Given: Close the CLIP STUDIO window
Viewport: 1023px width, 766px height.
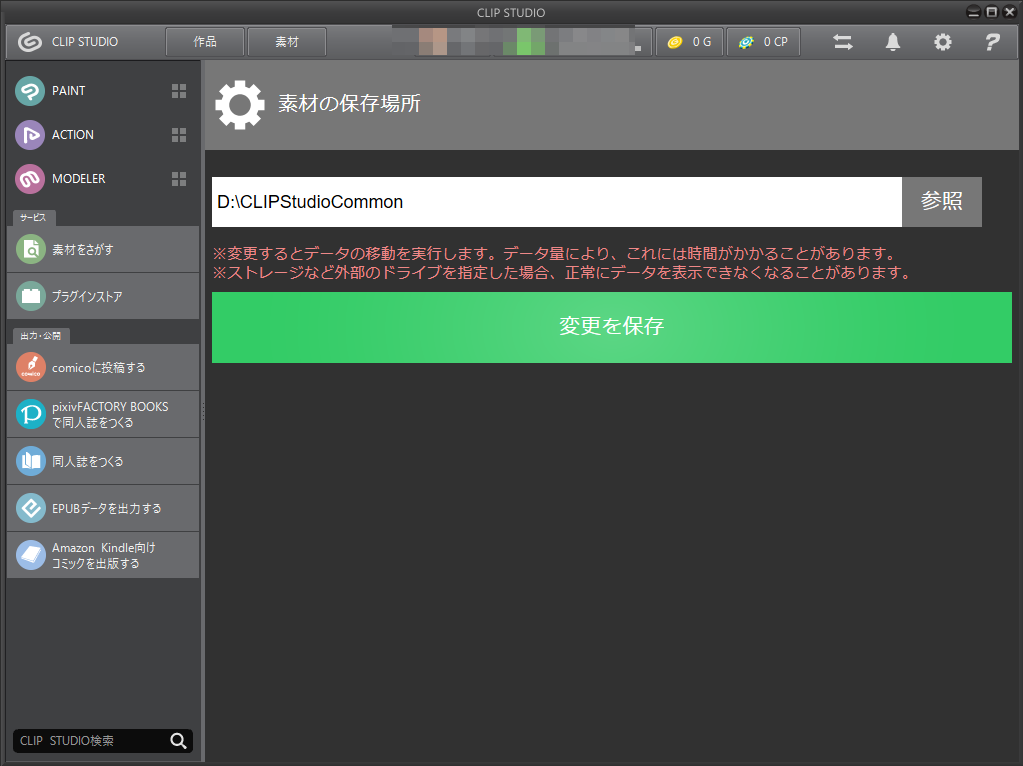Looking at the screenshot, I should point(1009,12).
